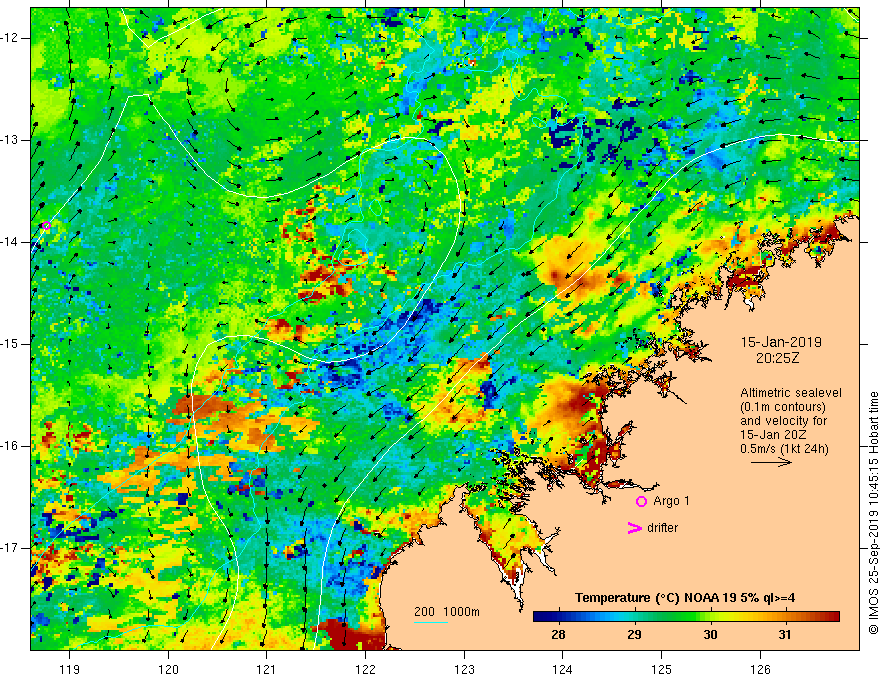
Task: Click the magenta drifter legend symbol
Action: tap(634, 528)
